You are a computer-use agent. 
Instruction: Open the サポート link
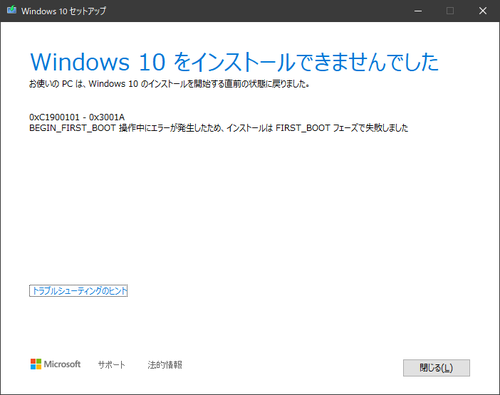111,365
